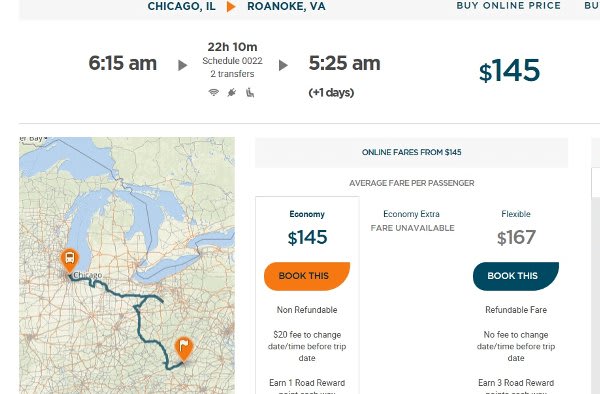Click the power outlet amenity icon
600x394 pixels.
(x=232, y=92)
